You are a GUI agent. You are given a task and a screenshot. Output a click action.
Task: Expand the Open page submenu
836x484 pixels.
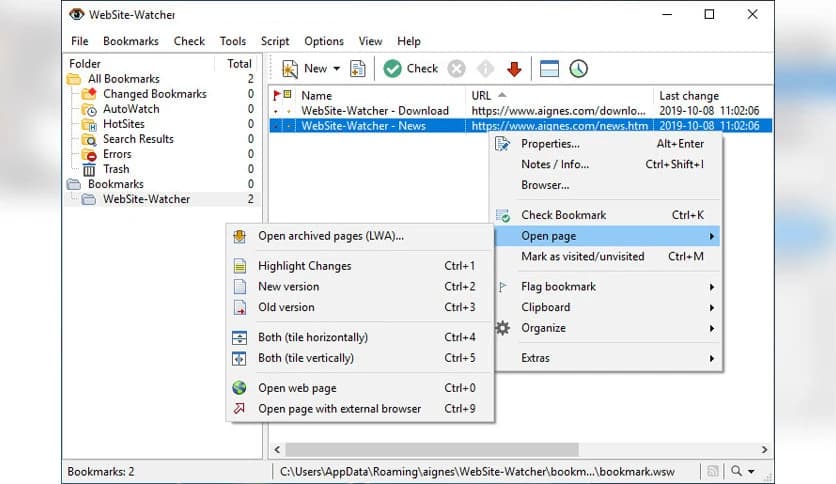click(608, 236)
